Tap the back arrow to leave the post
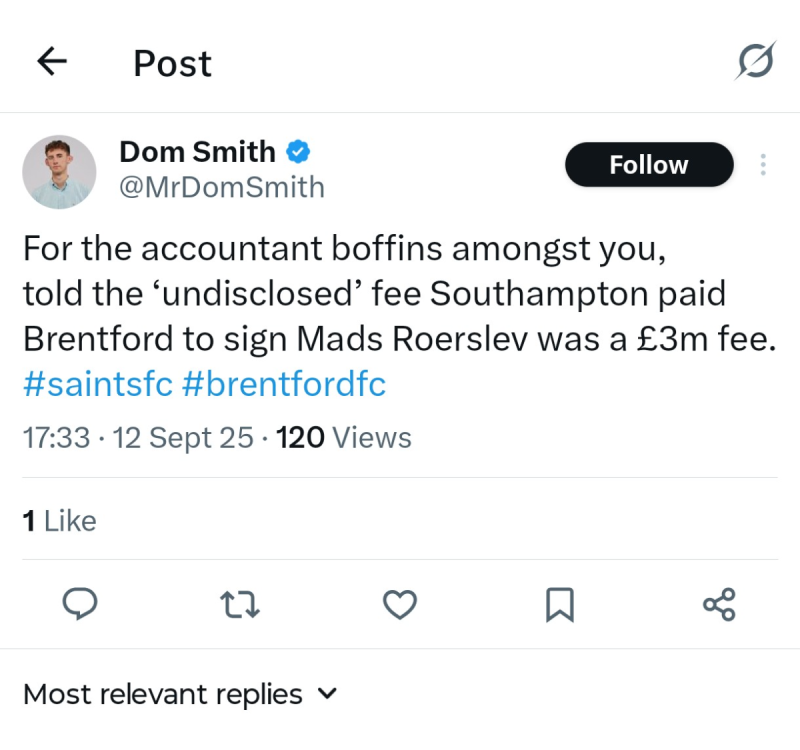This screenshot has width=800, height=750. (x=50, y=61)
